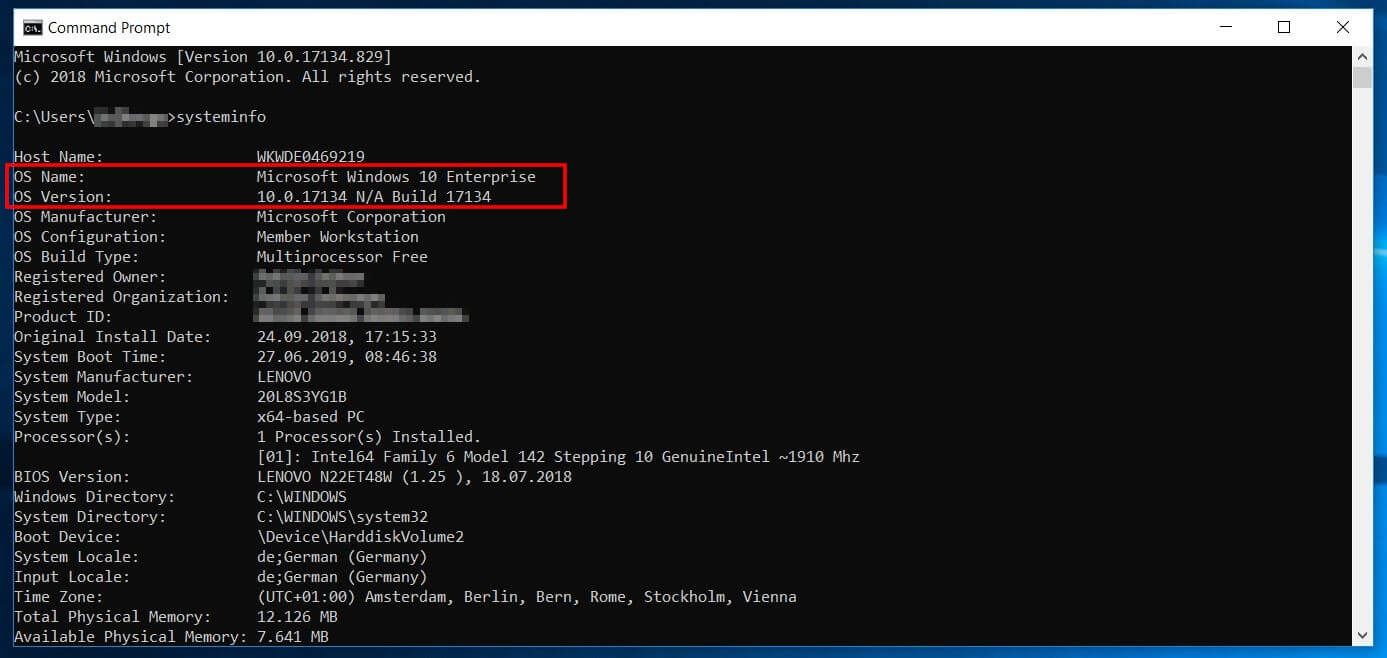
Task: Click the maximize button
Action: [1284, 27]
